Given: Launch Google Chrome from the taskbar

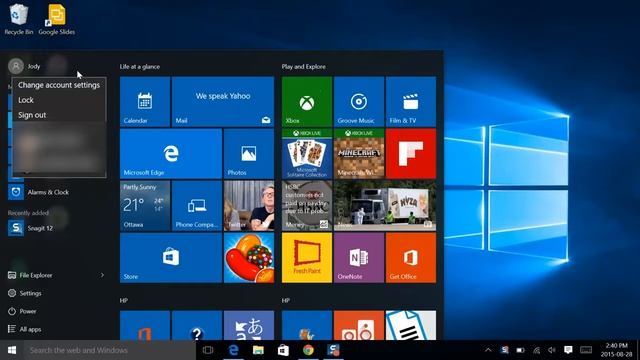Looking at the screenshot, I should [x=308, y=350].
